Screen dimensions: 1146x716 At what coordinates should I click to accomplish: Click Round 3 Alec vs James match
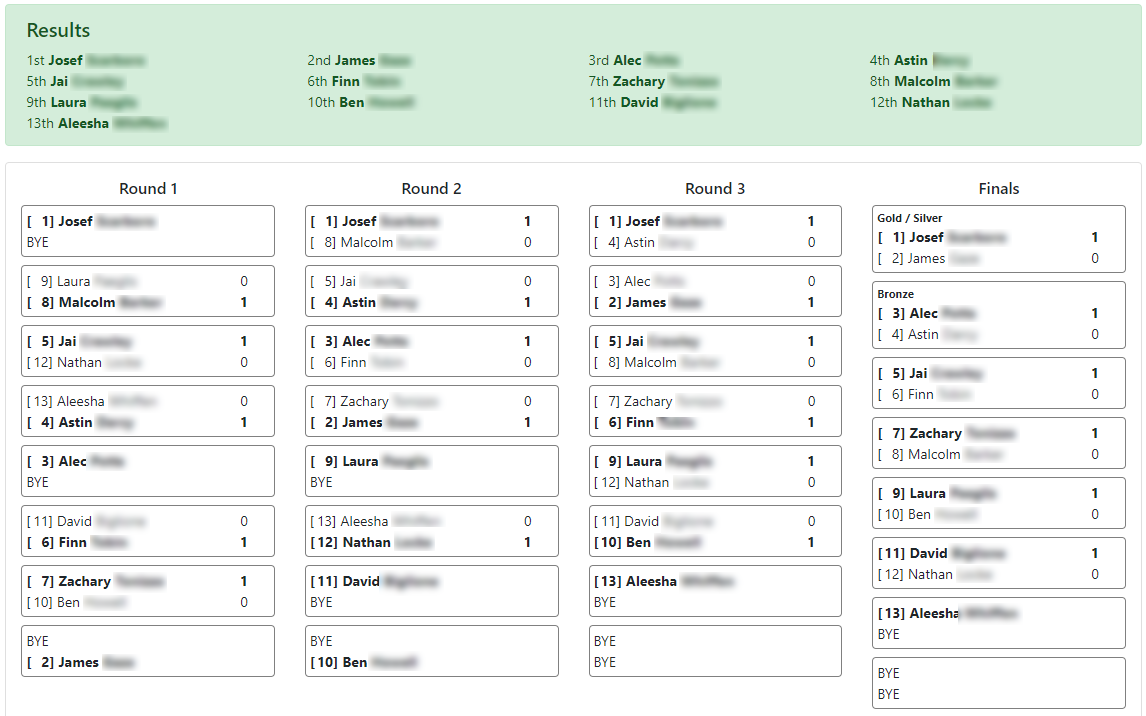tap(715, 292)
